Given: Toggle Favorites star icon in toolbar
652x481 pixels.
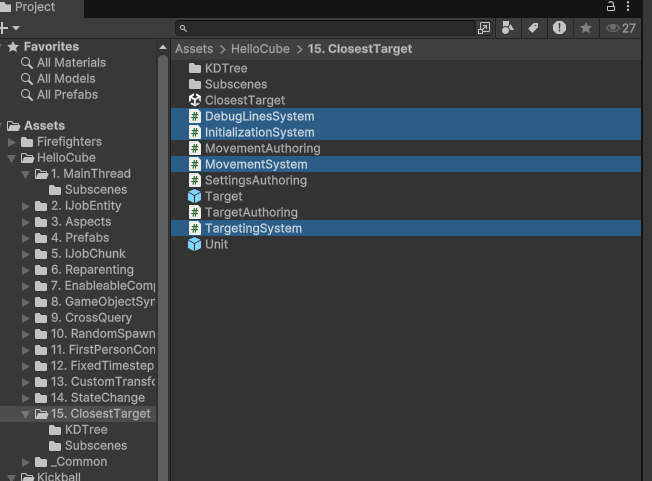Looking at the screenshot, I should click(586, 28).
